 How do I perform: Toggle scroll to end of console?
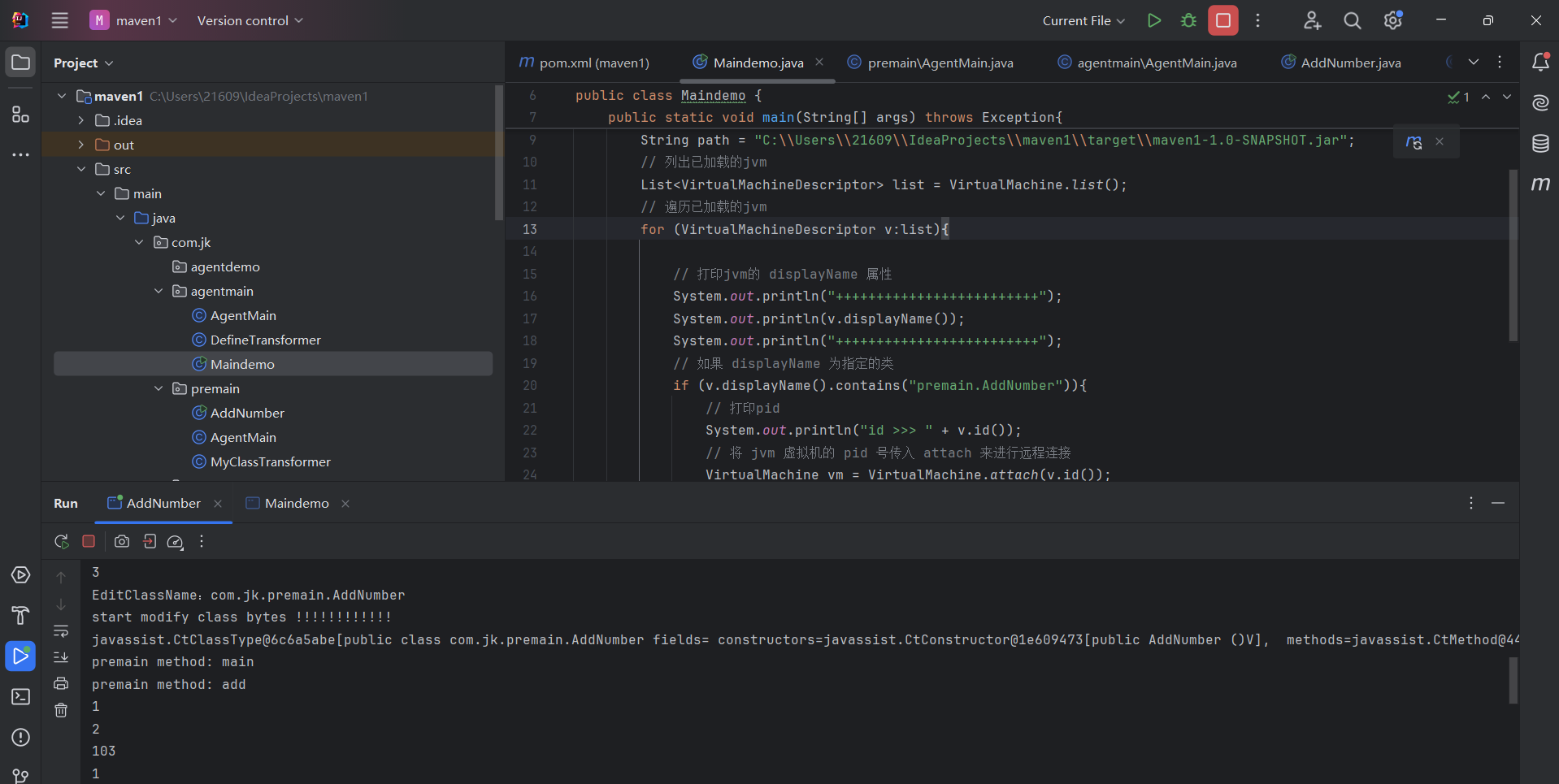click(61, 657)
